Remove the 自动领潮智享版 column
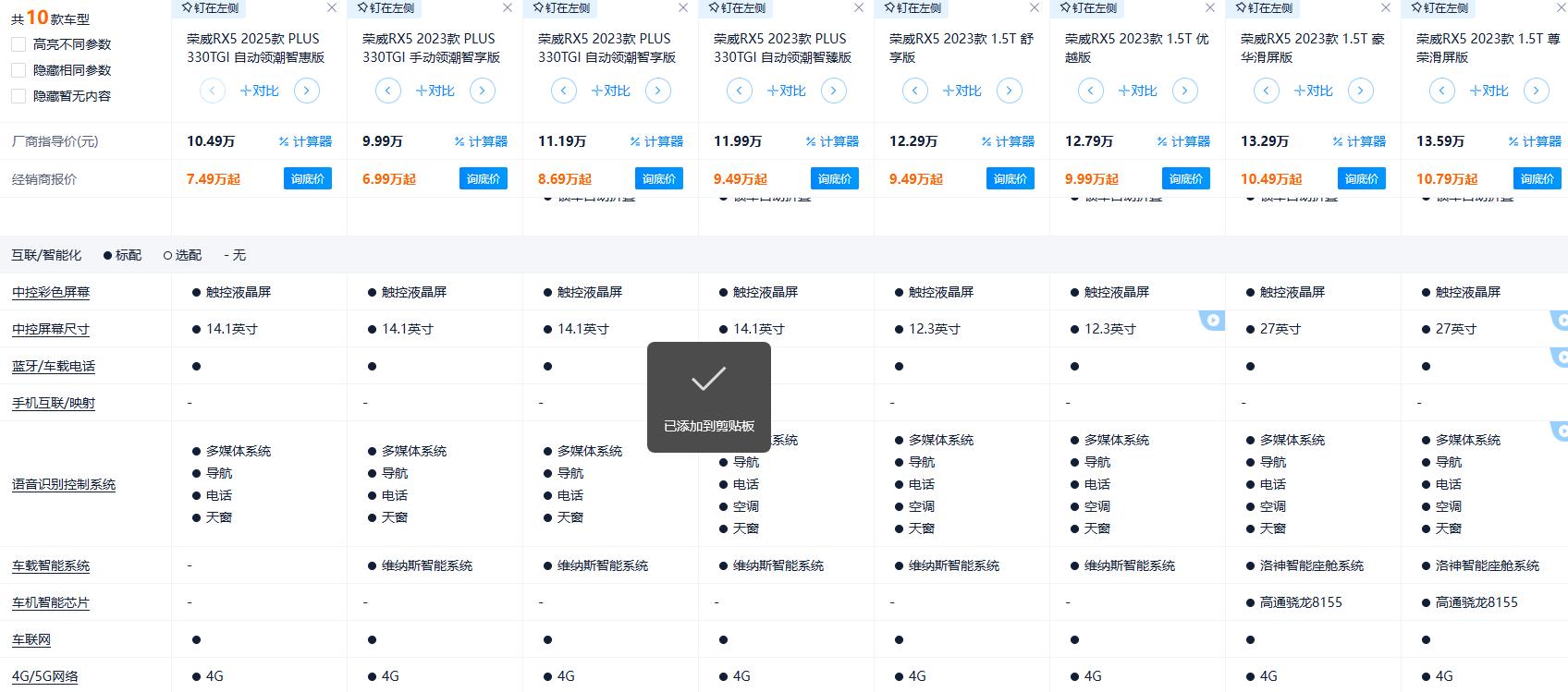This screenshot has height=692, width=1568. (683, 7)
